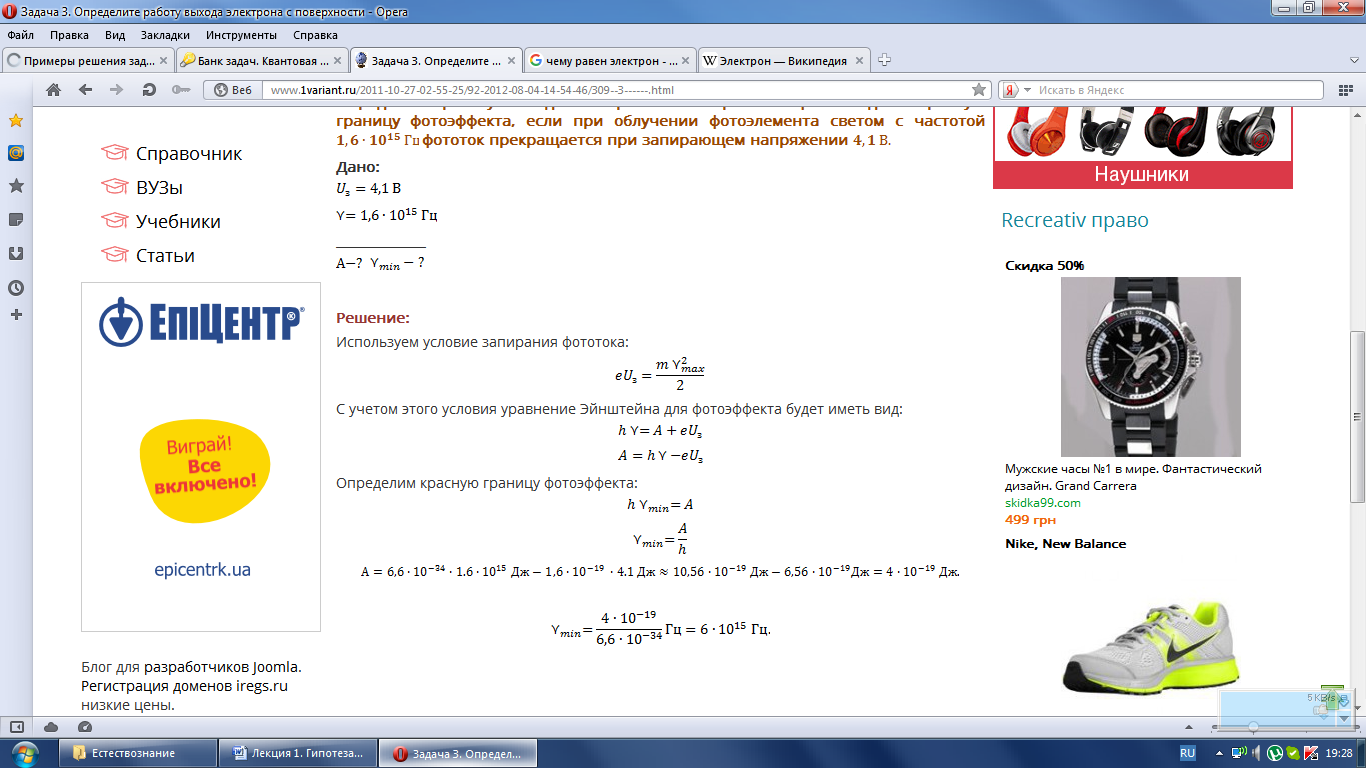1366x768 pixels.
Task: Open the Справочник link in left menu
Action: coord(189,154)
